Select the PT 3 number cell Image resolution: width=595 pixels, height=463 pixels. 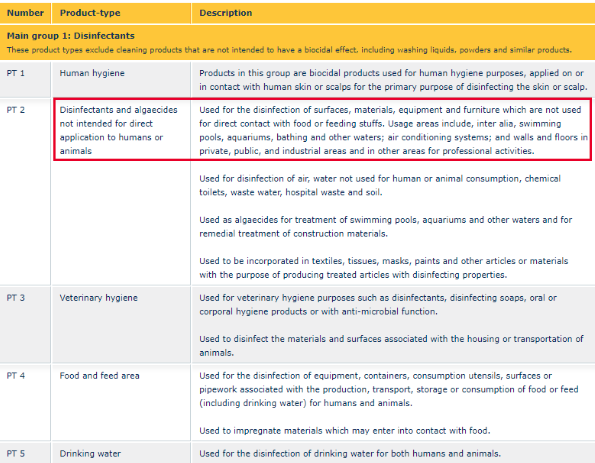pos(16,298)
